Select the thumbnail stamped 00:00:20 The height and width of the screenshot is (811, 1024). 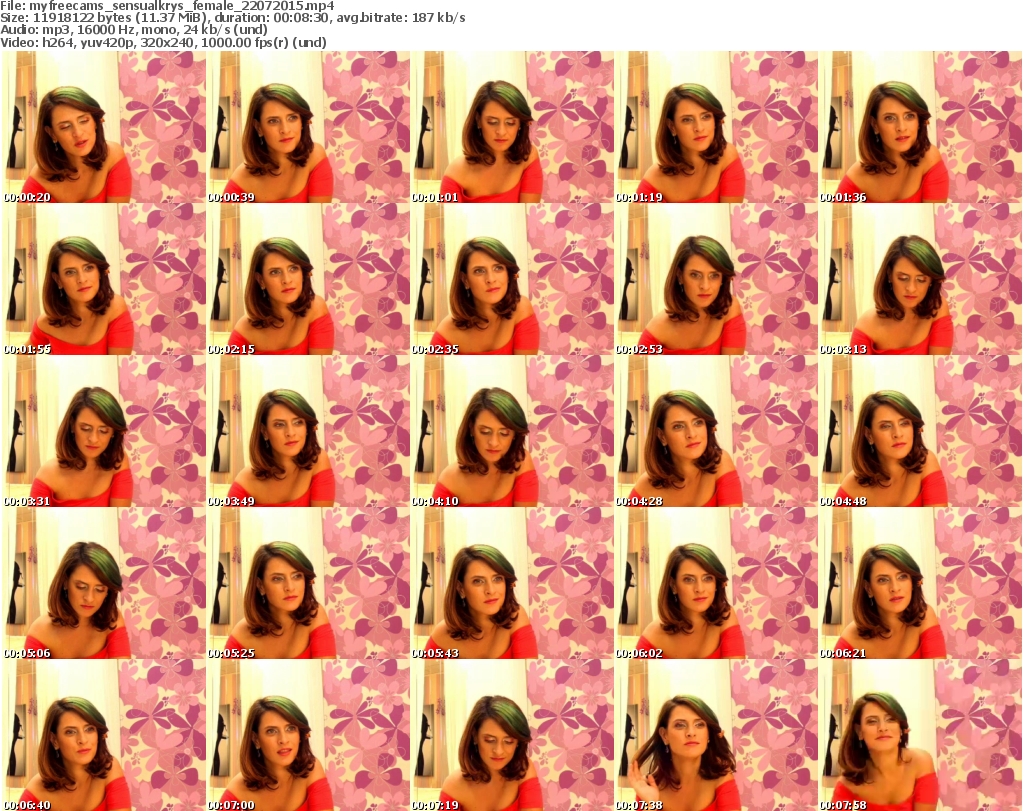[104, 127]
